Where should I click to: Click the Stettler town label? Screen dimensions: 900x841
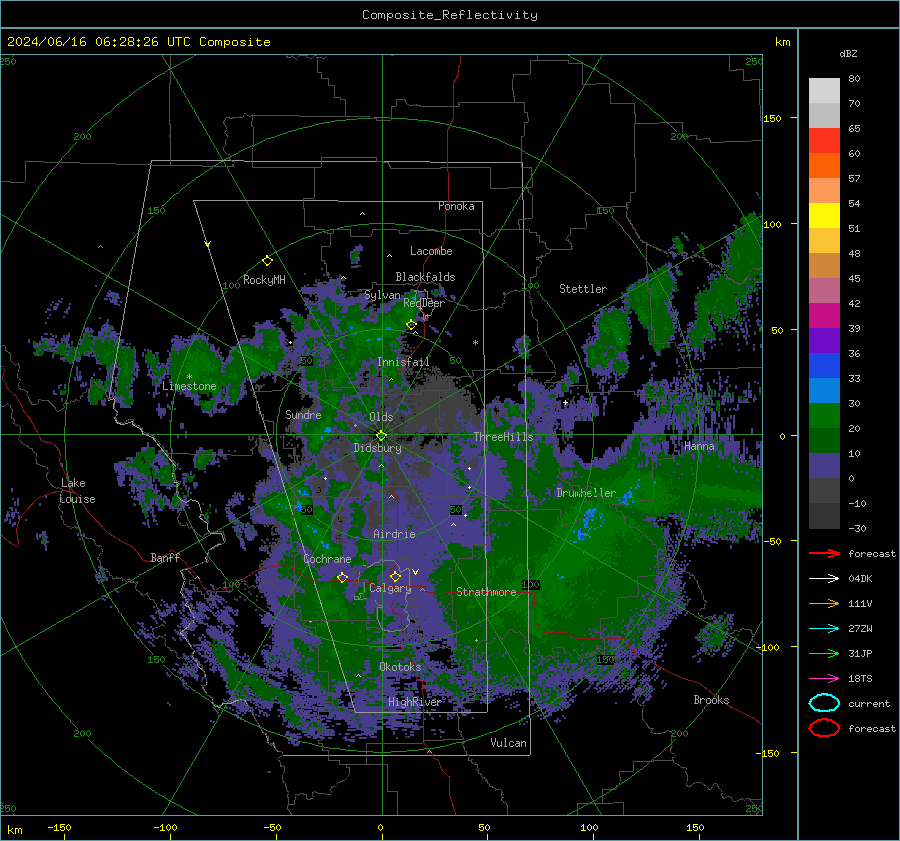point(583,289)
